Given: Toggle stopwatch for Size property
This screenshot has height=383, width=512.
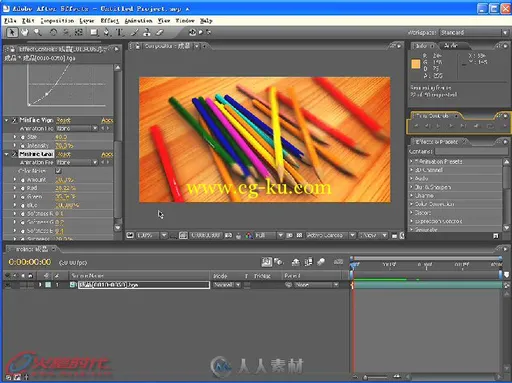Looking at the screenshot, I should click(23, 137).
